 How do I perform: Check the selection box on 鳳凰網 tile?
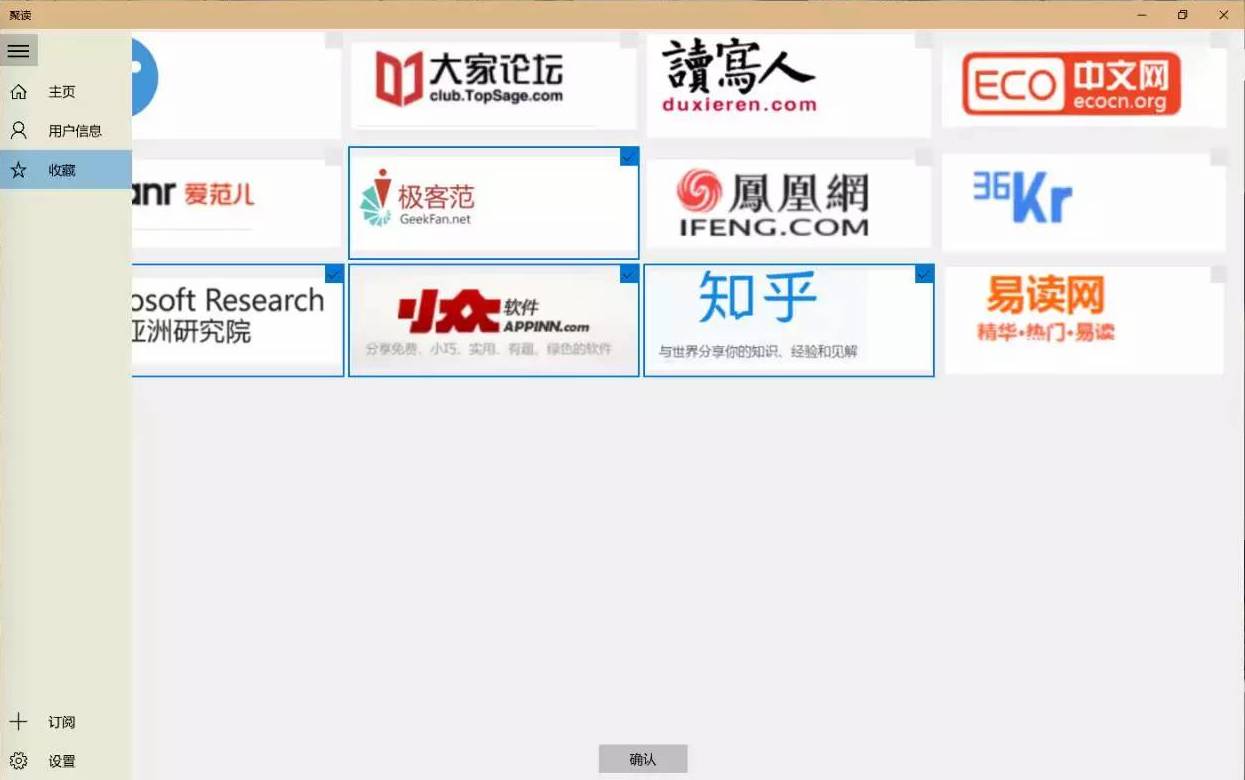point(925,157)
